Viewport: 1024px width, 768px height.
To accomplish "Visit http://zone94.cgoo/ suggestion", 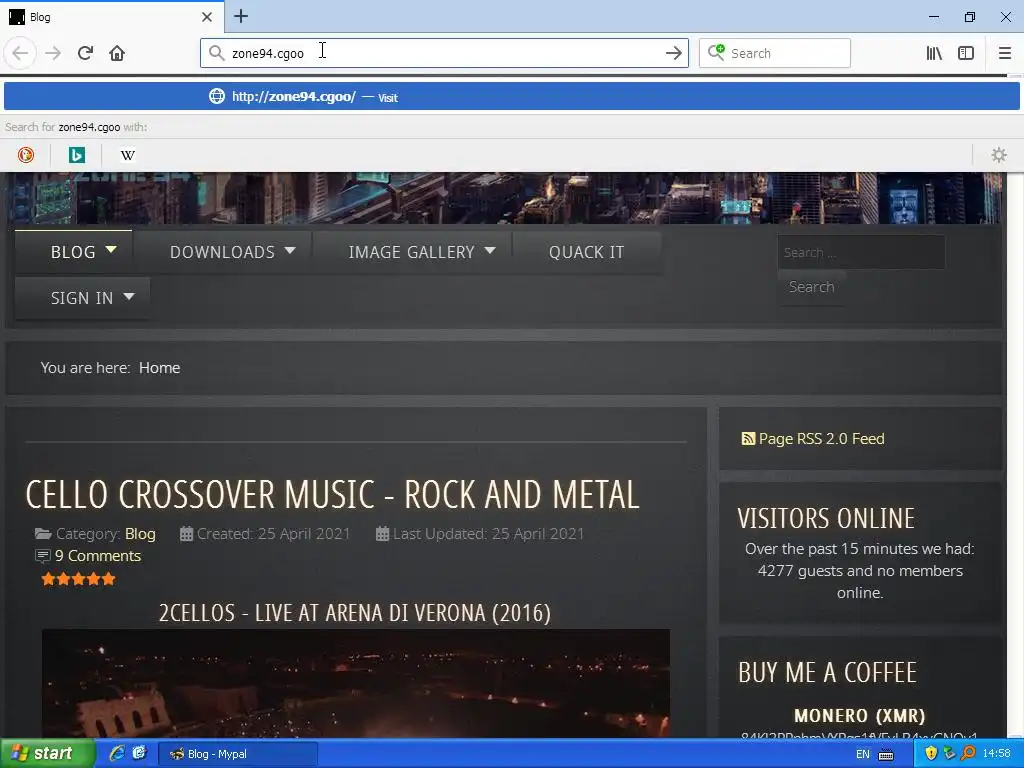I will [x=511, y=97].
